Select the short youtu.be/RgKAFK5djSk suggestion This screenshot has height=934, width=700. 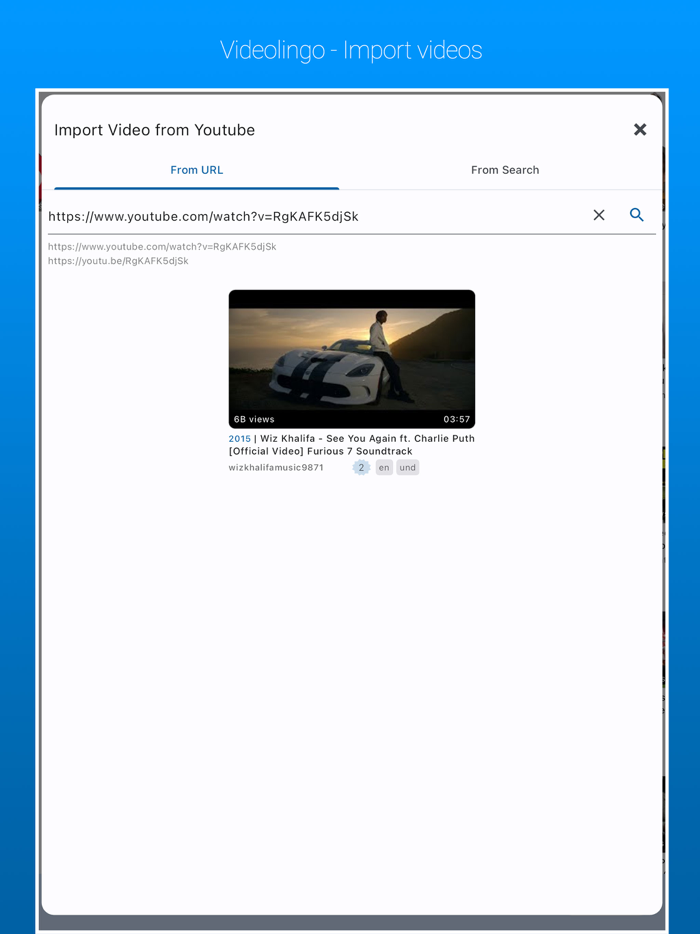tap(118, 261)
